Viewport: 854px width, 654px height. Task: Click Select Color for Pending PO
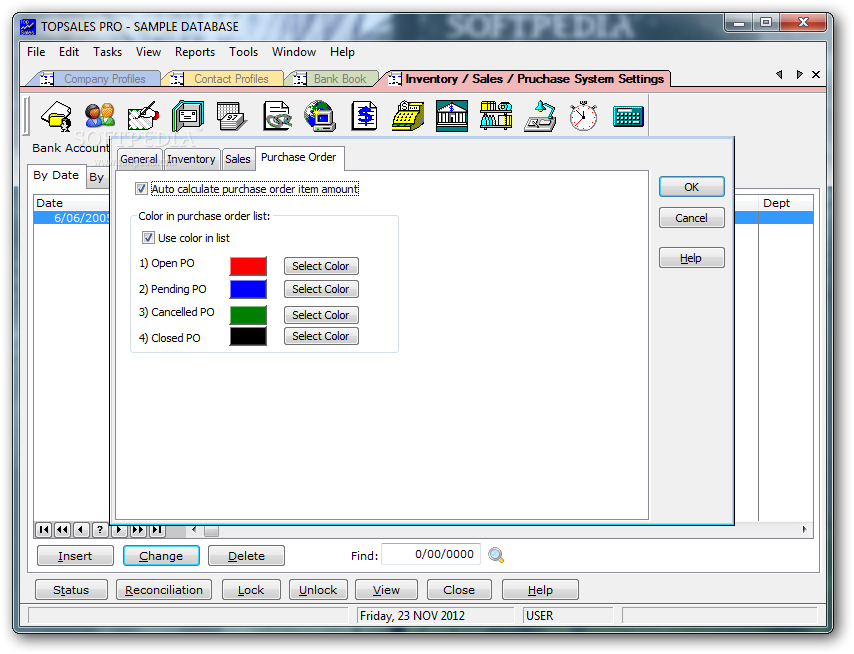click(321, 289)
